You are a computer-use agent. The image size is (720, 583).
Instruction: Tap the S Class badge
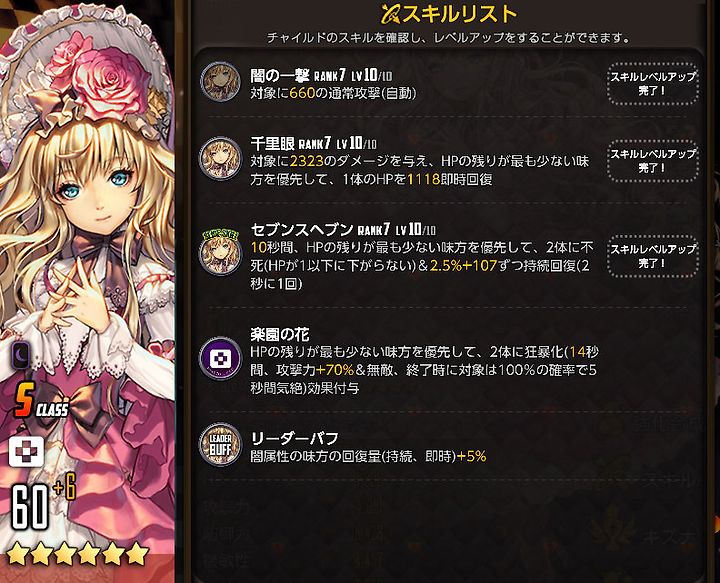(x=41, y=400)
